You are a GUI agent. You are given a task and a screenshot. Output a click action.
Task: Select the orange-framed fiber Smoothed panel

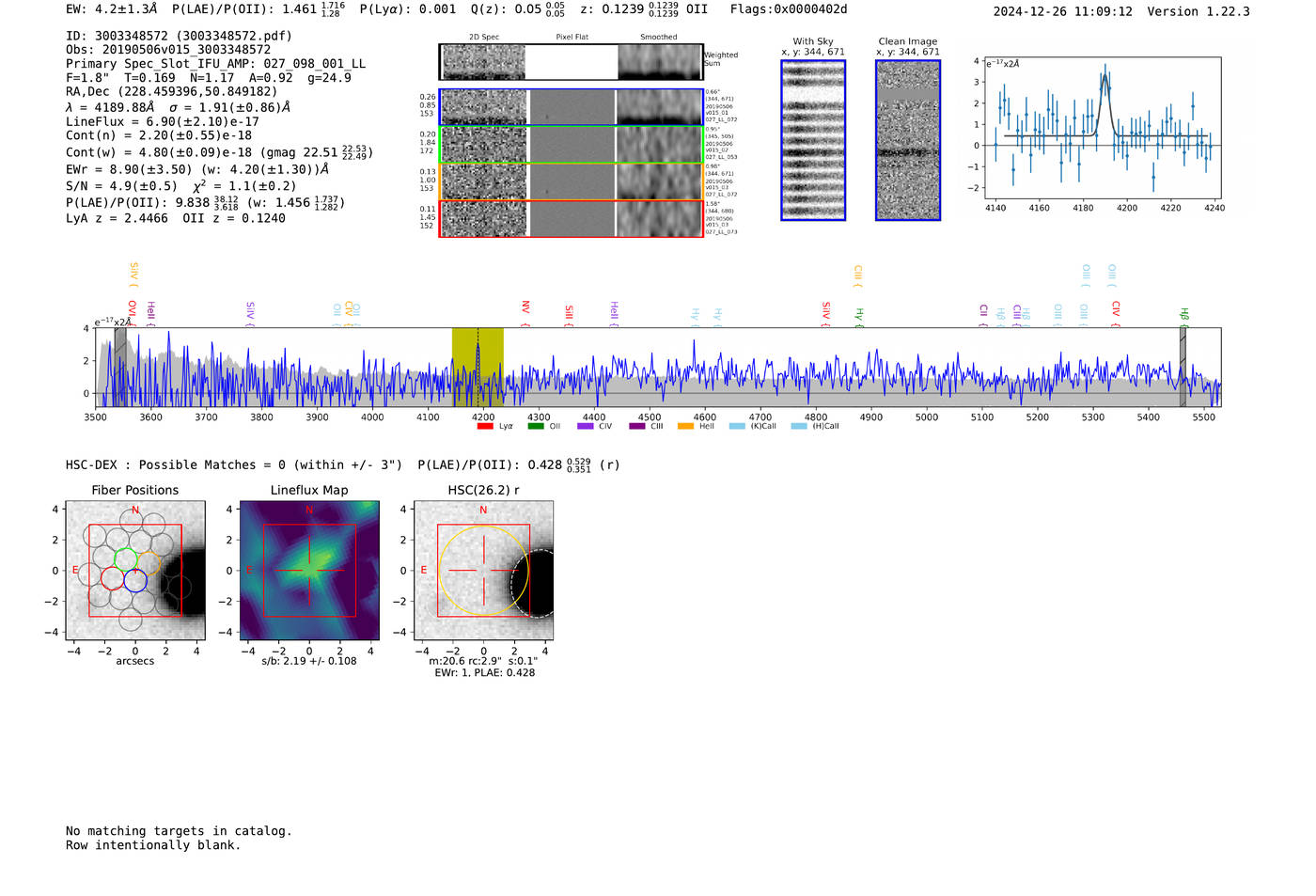660,181
